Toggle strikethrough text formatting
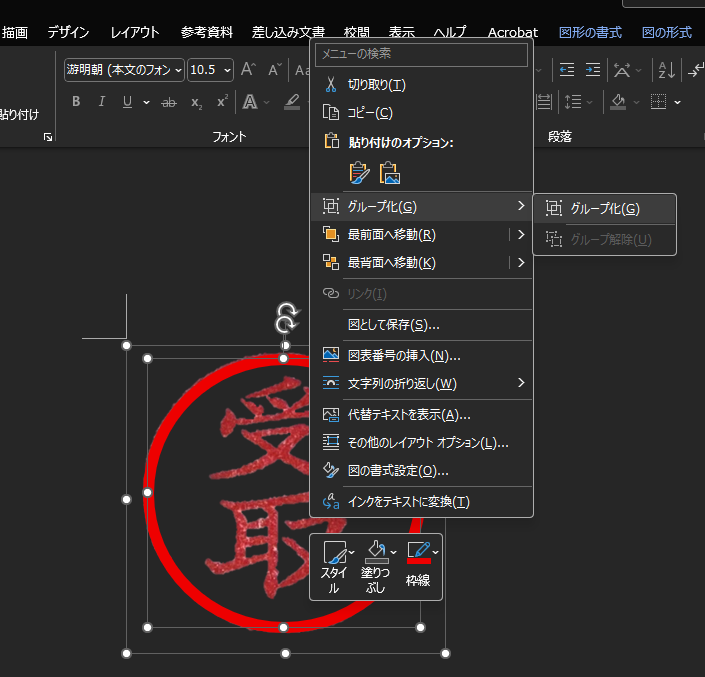 (x=169, y=102)
